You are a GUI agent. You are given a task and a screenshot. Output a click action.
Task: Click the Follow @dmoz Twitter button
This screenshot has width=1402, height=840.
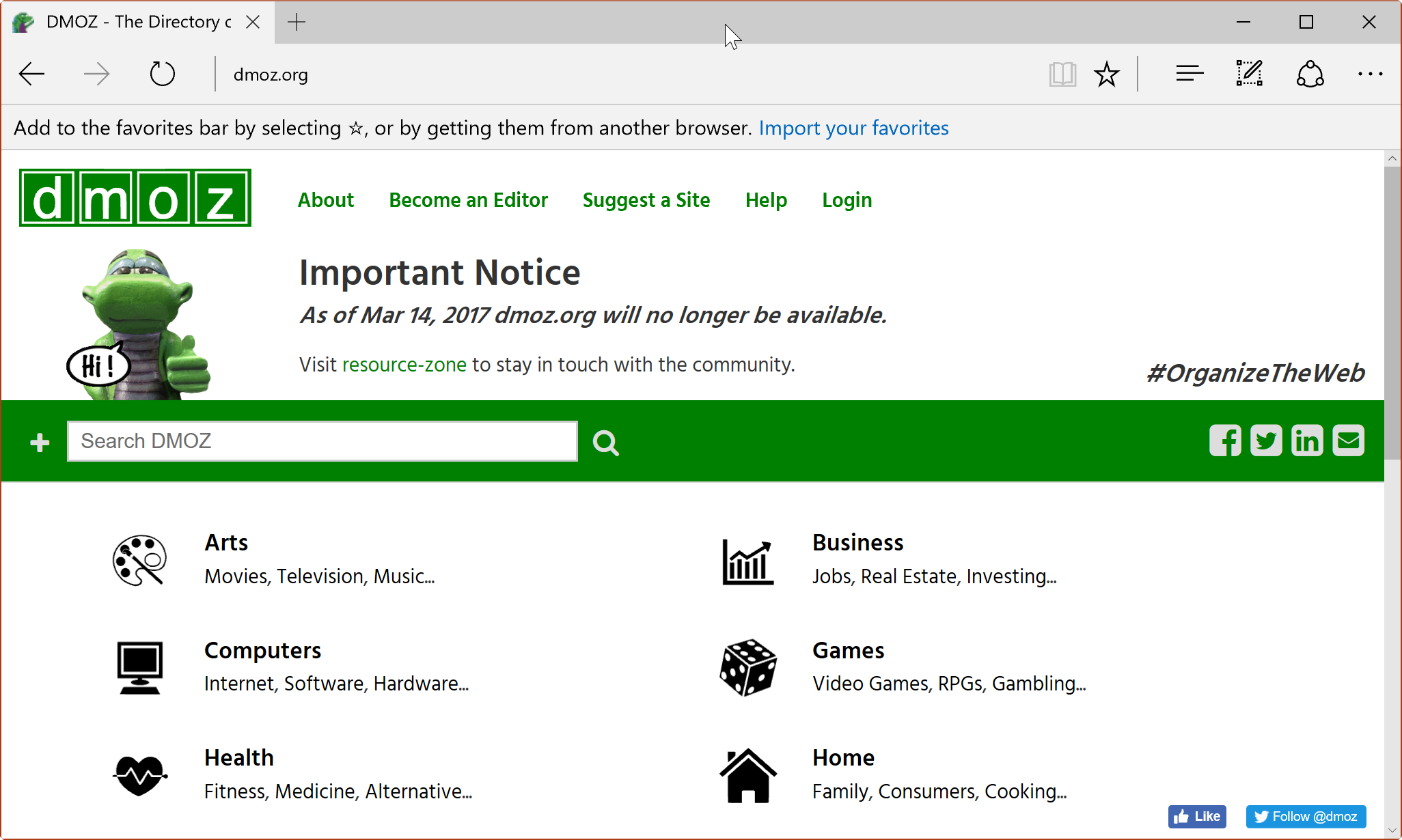tap(1306, 817)
